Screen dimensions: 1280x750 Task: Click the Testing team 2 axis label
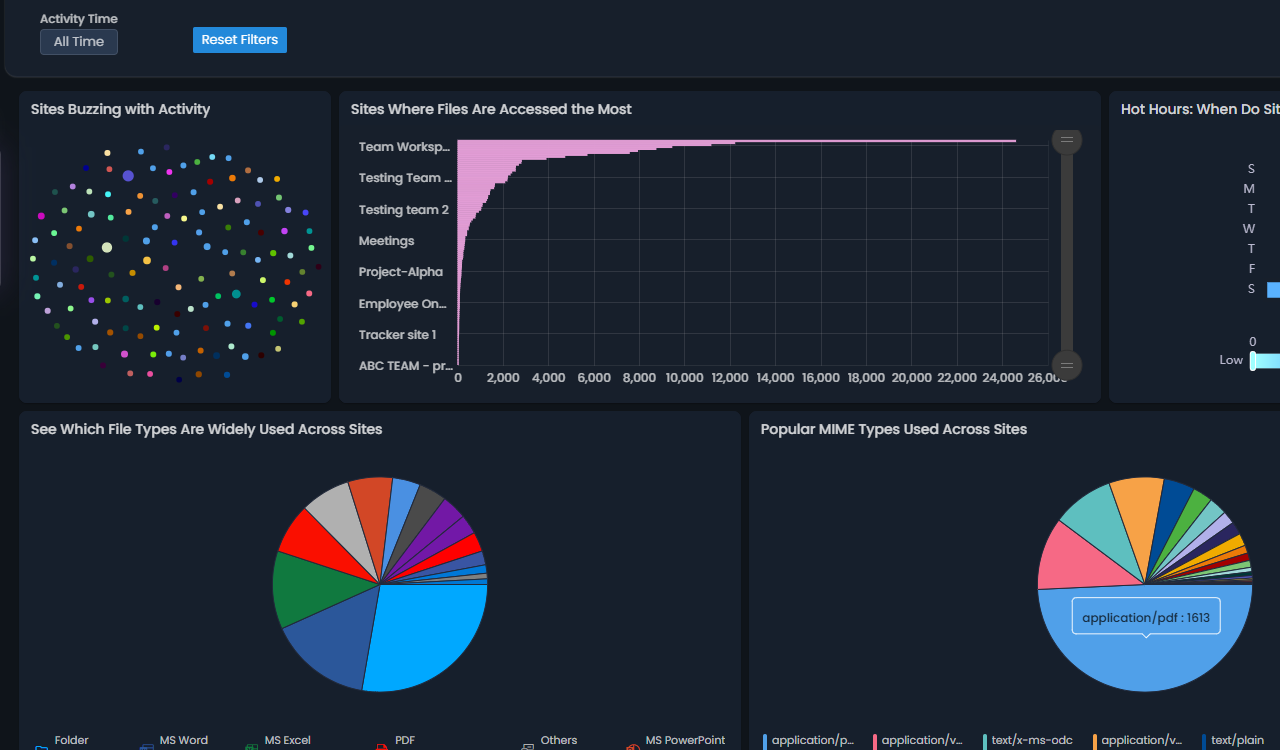(x=404, y=209)
